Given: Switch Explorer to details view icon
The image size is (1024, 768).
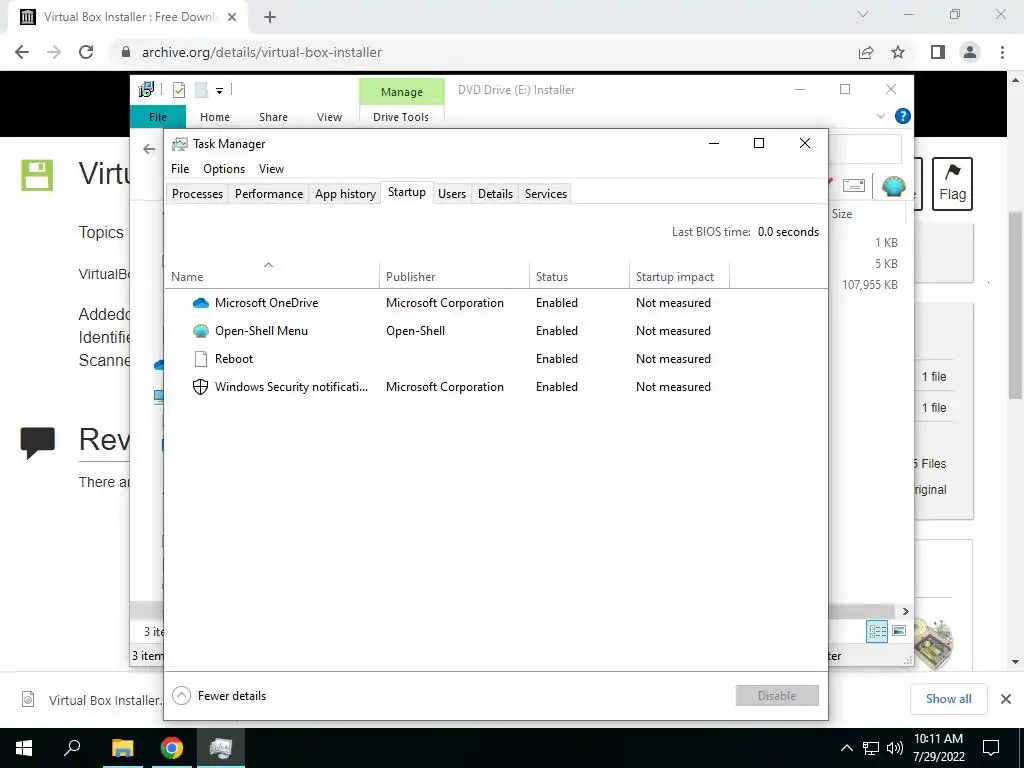Looking at the screenshot, I should pyautogui.click(x=877, y=631).
